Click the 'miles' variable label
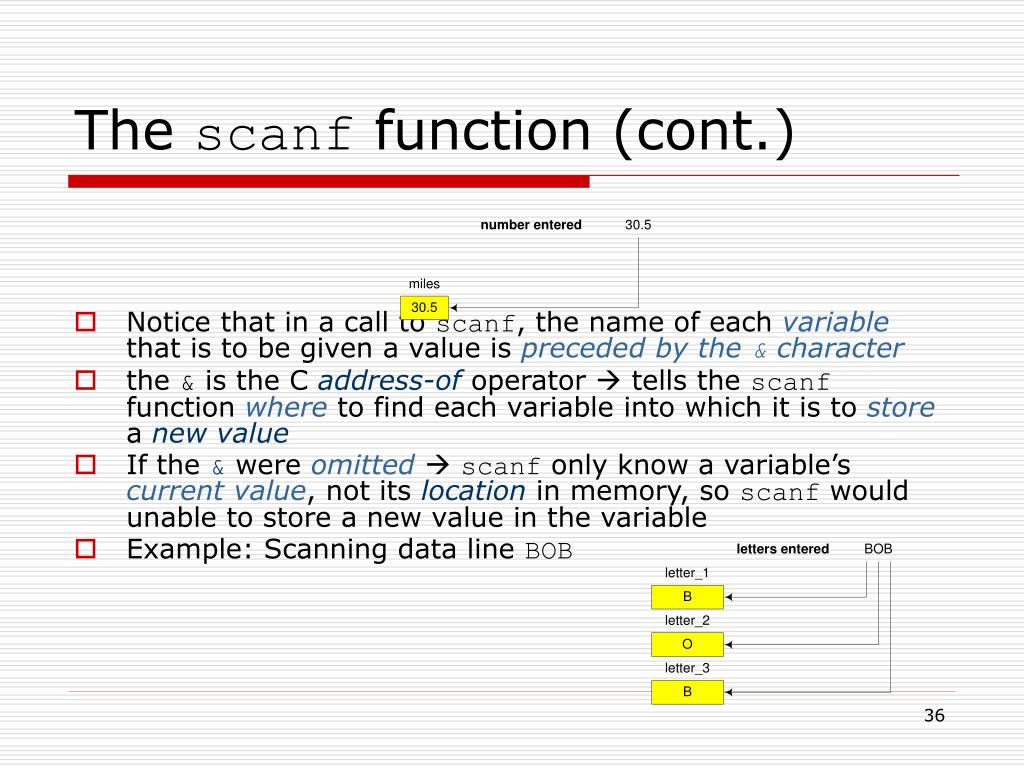 [424, 283]
